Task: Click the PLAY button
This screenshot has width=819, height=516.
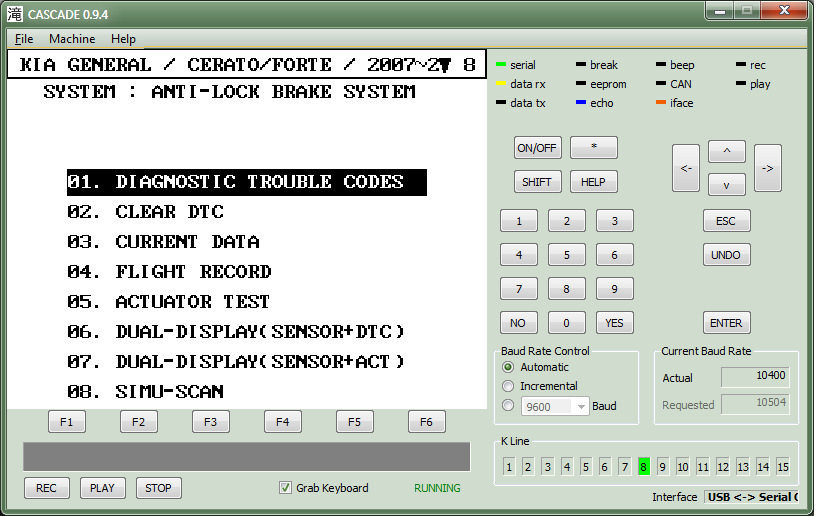Action: pyautogui.click(x=103, y=488)
